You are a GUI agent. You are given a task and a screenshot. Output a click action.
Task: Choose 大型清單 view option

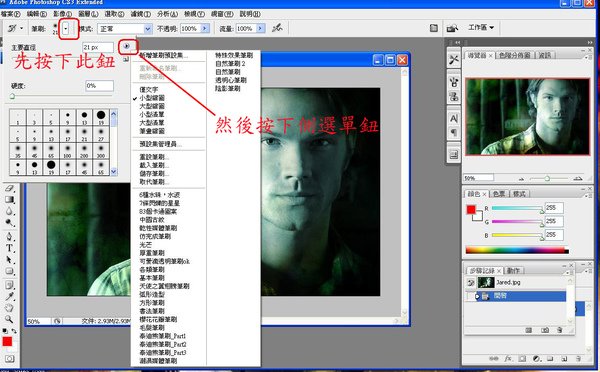click(152, 123)
